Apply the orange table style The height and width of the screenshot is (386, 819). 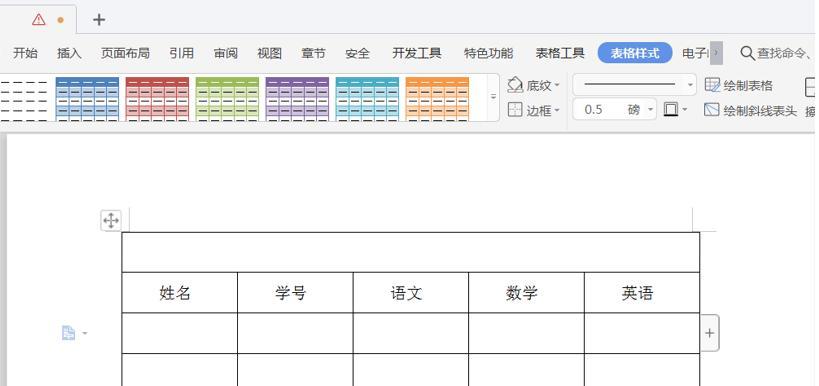point(437,99)
